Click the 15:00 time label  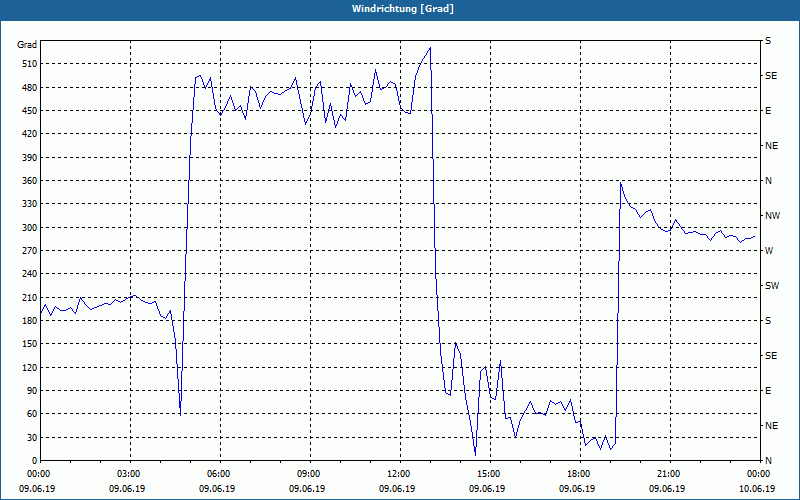489,474
